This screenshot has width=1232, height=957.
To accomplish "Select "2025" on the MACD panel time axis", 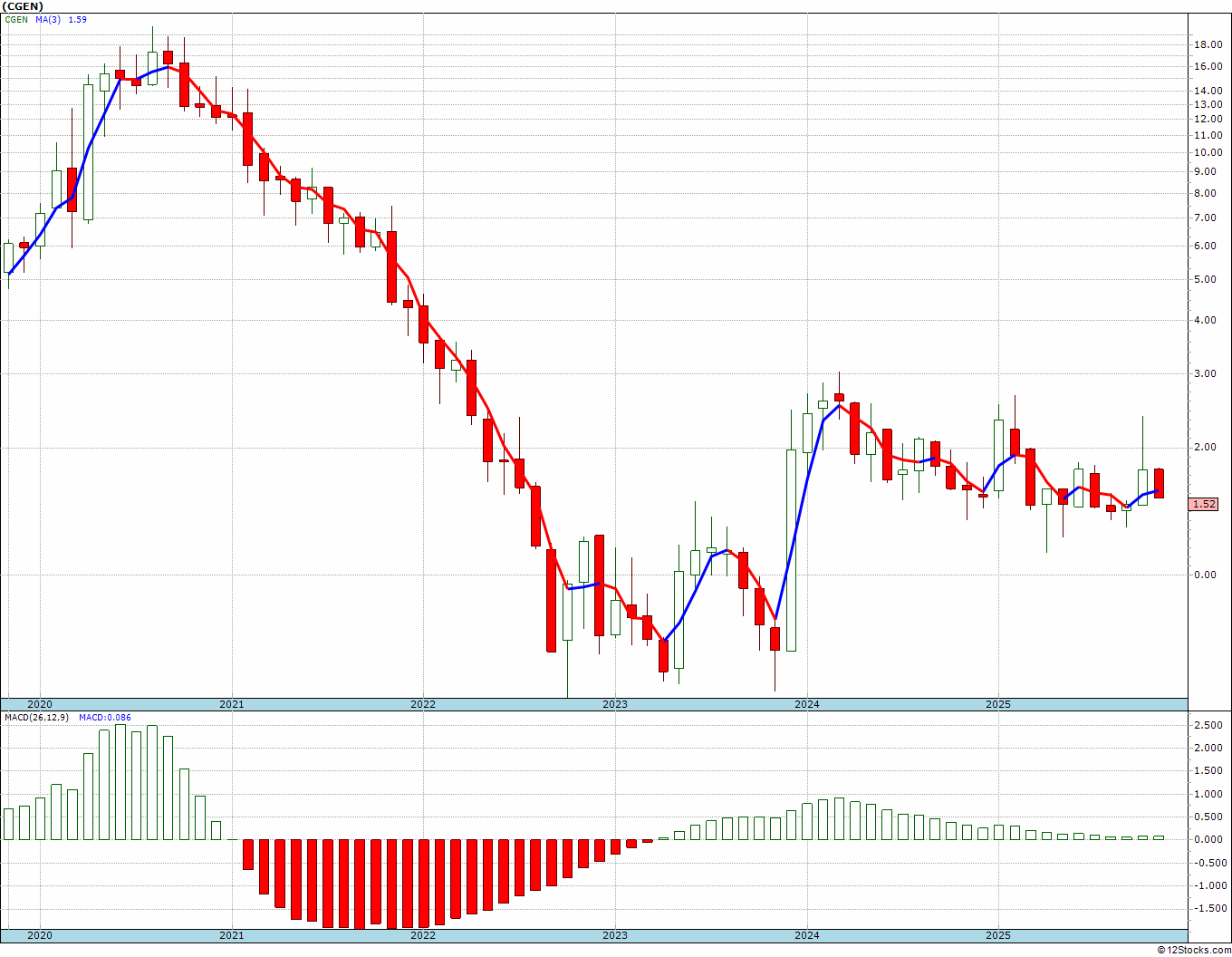I will 998,935.
